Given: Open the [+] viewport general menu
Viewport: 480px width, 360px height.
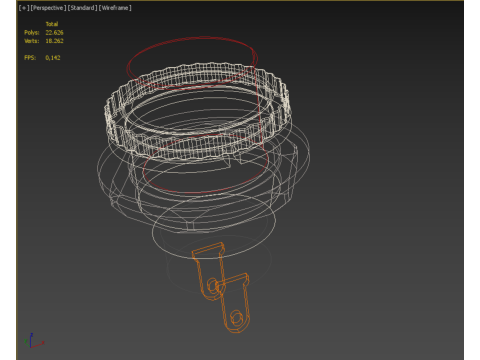Looking at the screenshot, I should [24, 8].
